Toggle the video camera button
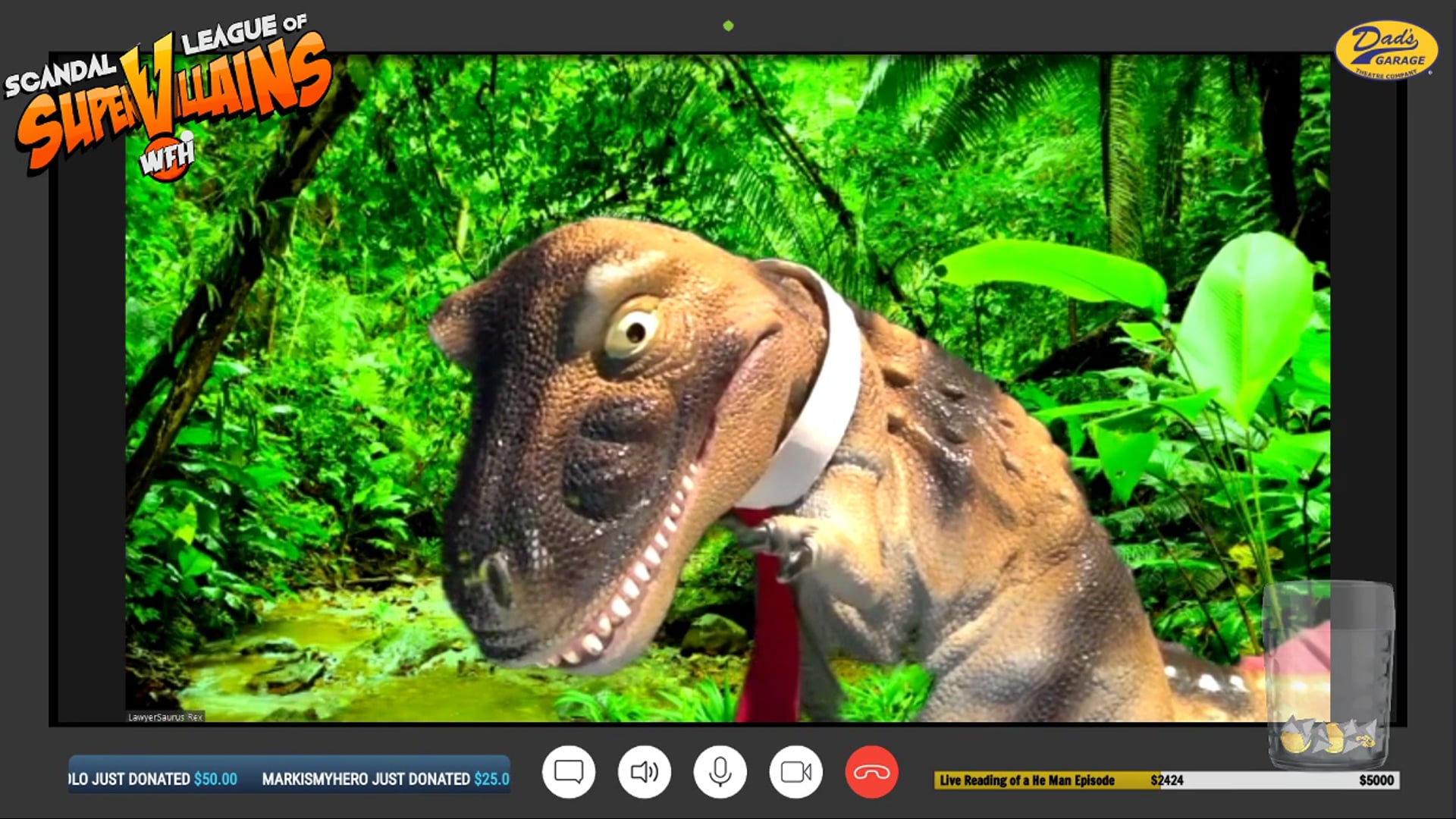Image resolution: width=1456 pixels, height=819 pixels. 795,772
